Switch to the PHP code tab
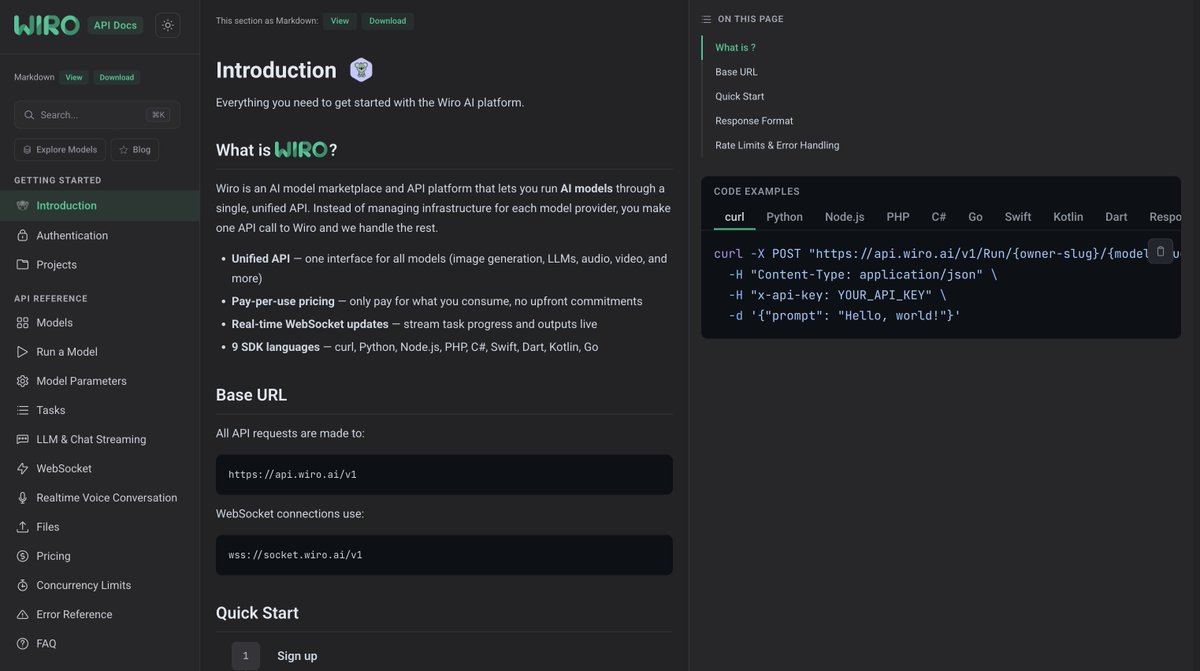 pyautogui.click(x=898, y=217)
